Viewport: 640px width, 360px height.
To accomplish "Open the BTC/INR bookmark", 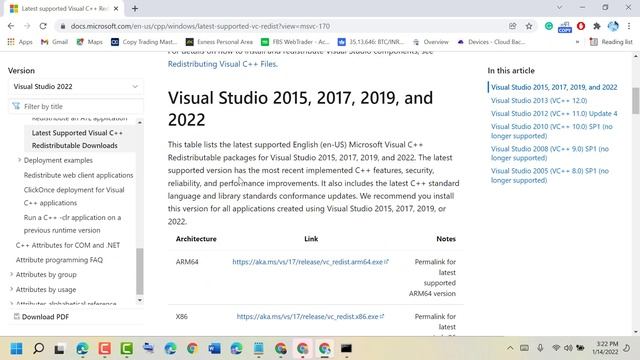I will (371, 42).
